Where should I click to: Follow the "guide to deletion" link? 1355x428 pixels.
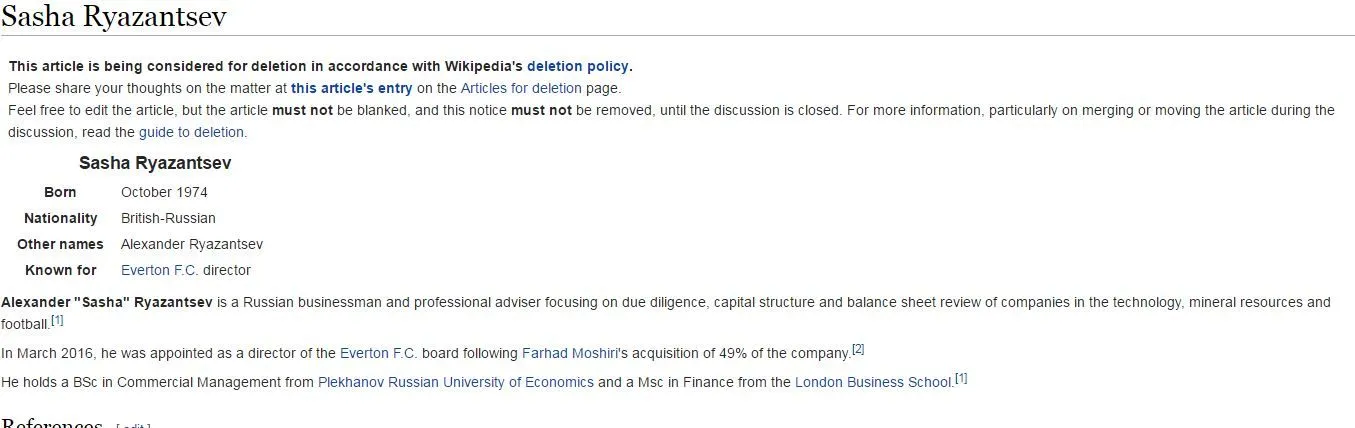[191, 132]
